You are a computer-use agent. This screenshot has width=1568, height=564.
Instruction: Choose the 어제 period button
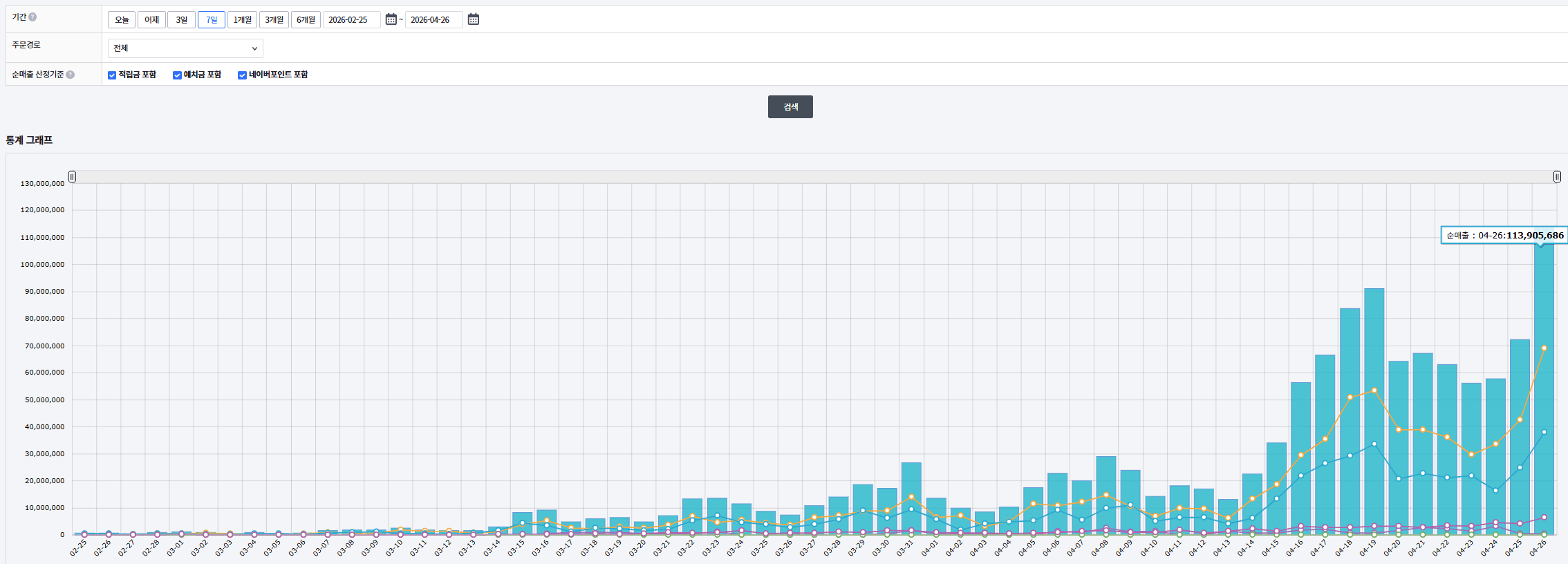click(x=151, y=20)
